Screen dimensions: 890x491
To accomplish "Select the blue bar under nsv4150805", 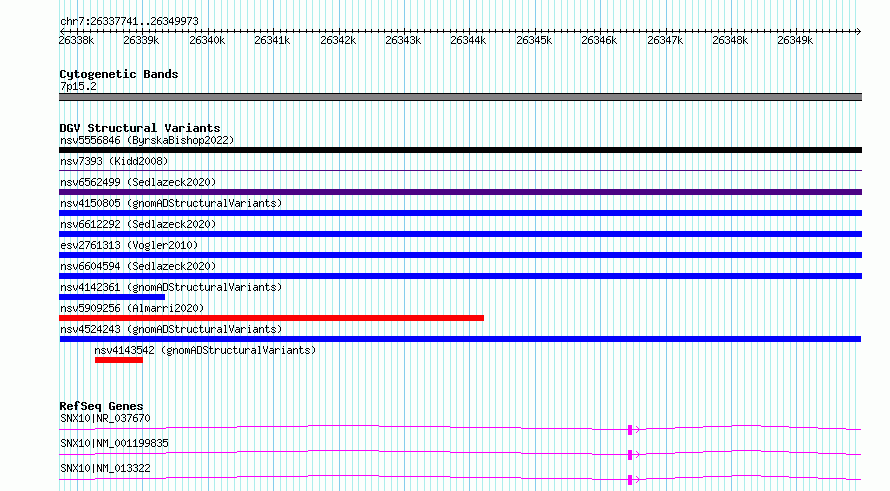I will coord(460,213).
